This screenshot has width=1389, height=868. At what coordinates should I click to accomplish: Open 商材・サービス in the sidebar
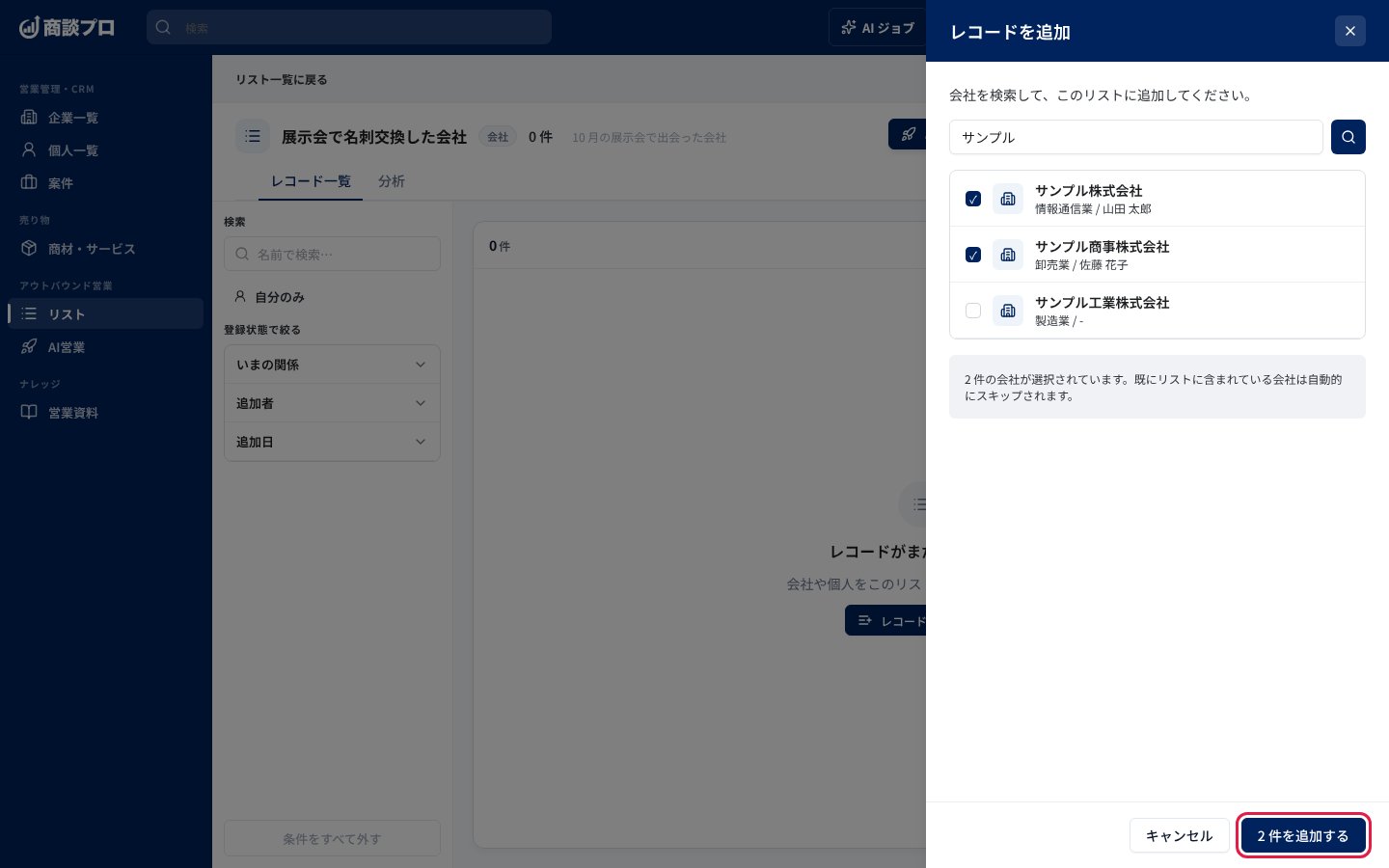[106, 249]
